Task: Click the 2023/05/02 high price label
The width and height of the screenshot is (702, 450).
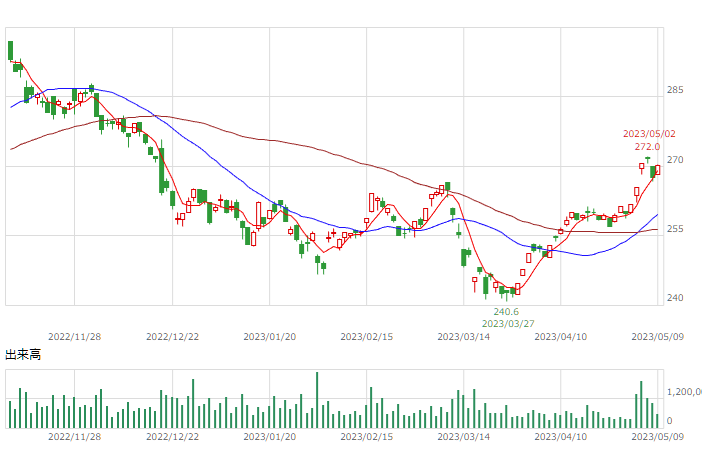Action: point(649,134)
